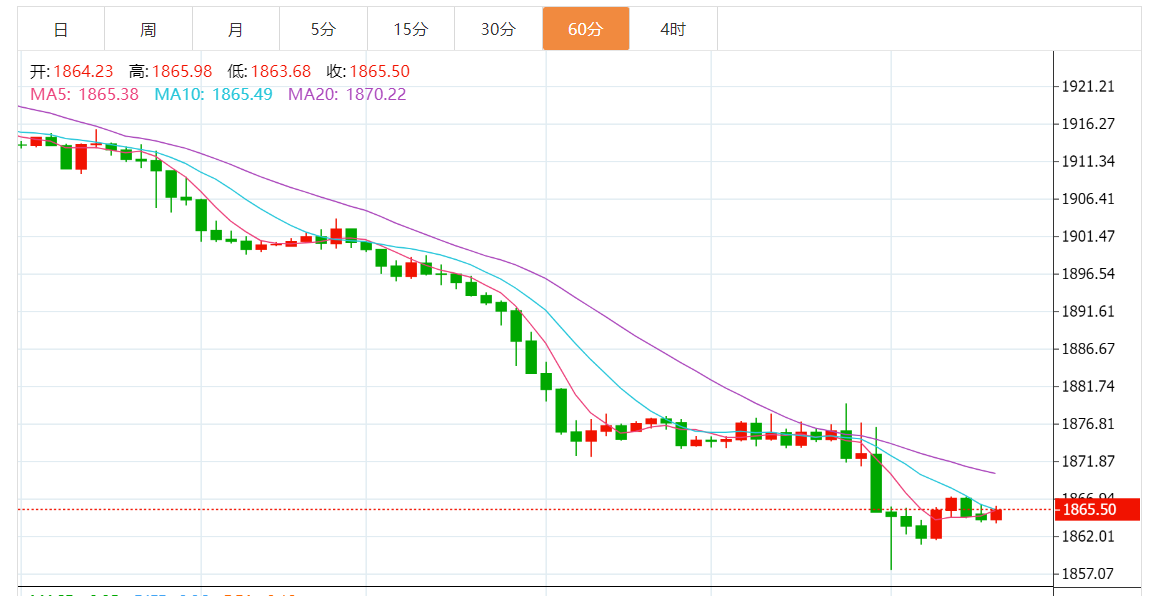Select the 月 monthly chart tab
This screenshot has height=596, width=1173.
tap(236, 29)
